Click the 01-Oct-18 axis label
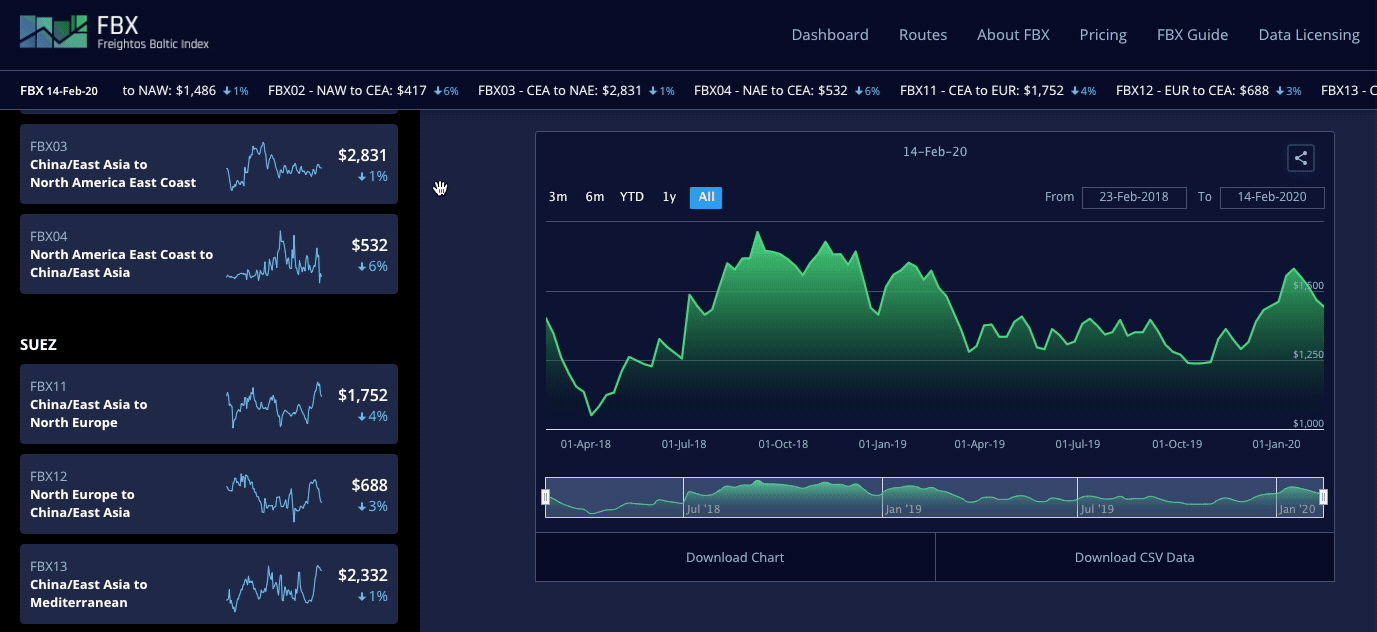Screen dimensions: 1377x632 (783, 444)
